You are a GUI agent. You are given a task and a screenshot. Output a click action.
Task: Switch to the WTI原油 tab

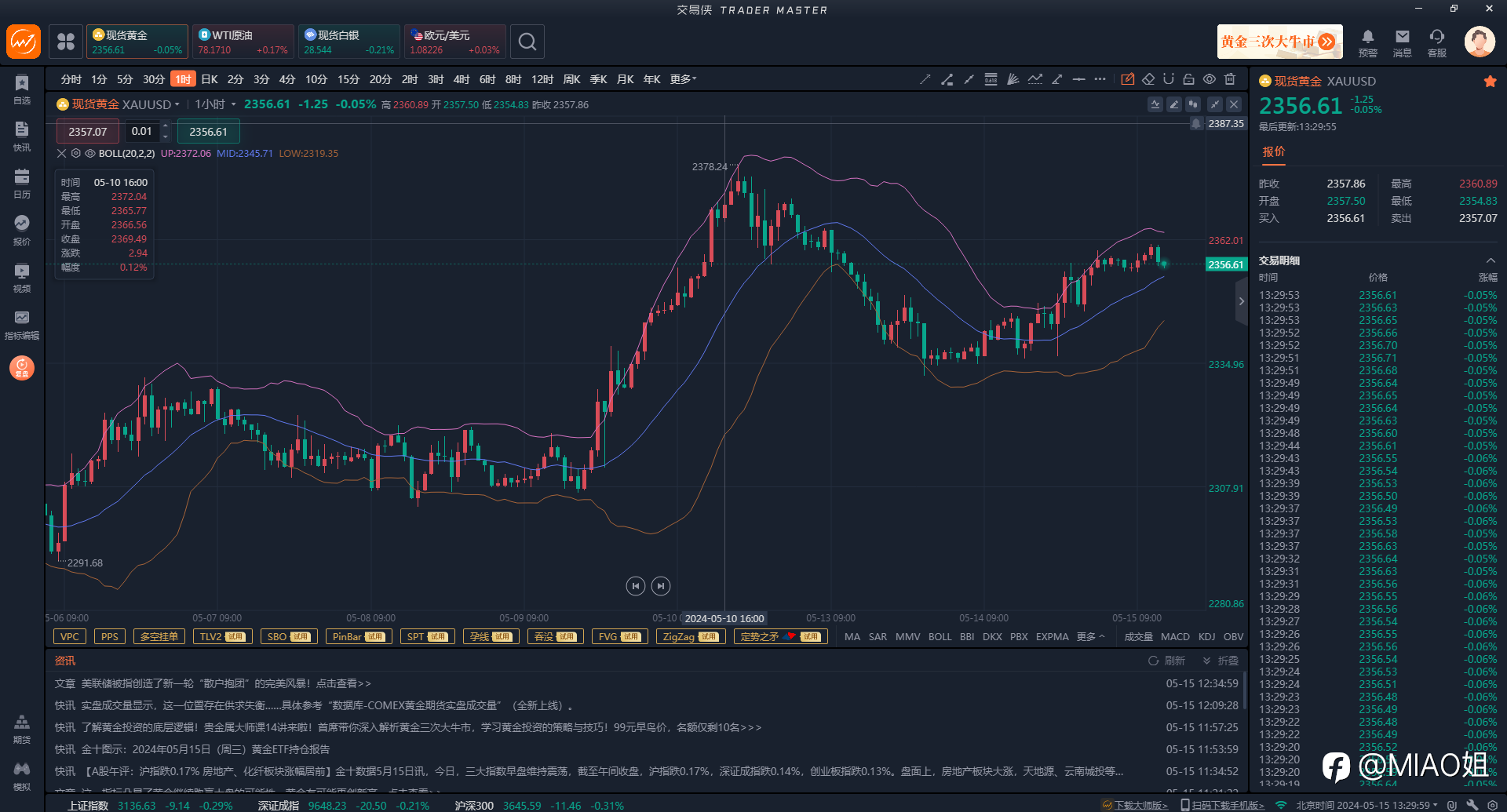pos(243,42)
